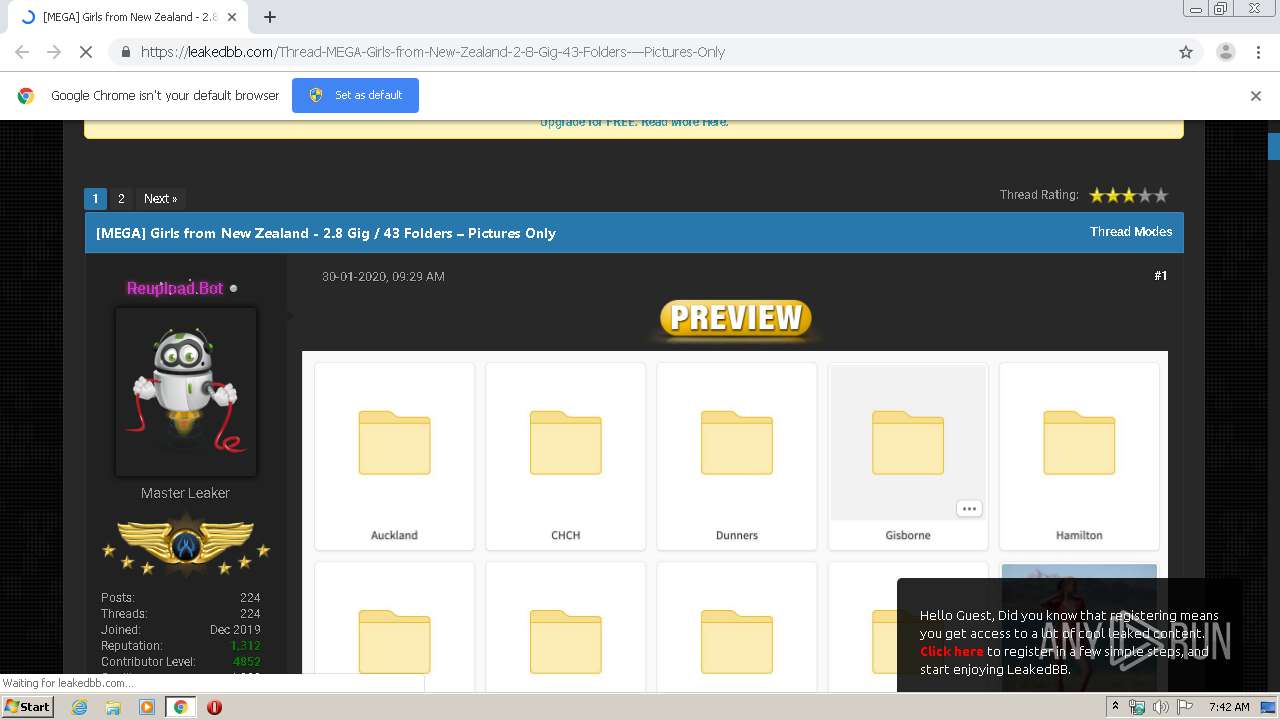Screen dimensions: 1280x720
Task: Click the Master Leaker rank badge
Action: click(186, 545)
